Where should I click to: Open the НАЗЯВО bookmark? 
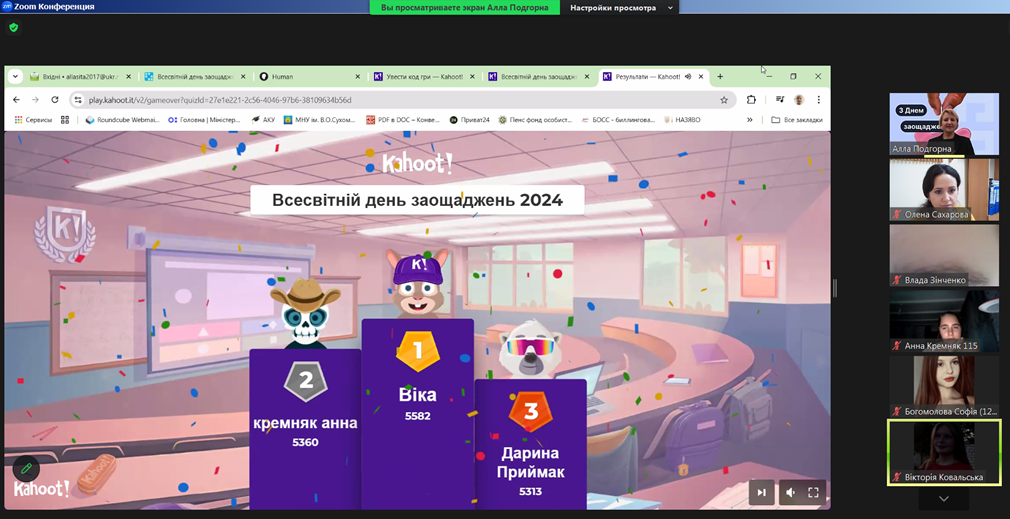[x=682, y=120]
